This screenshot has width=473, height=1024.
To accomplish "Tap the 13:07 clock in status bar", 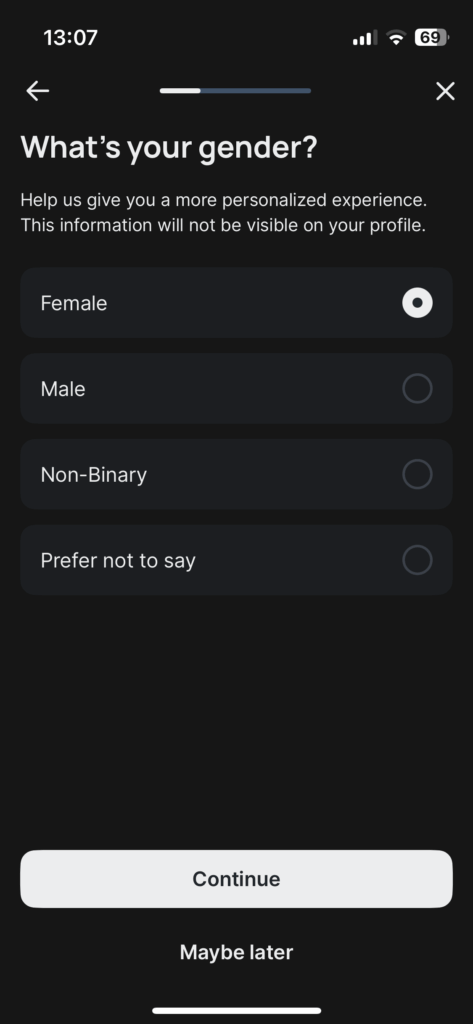I will pyautogui.click(x=71, y=38).
